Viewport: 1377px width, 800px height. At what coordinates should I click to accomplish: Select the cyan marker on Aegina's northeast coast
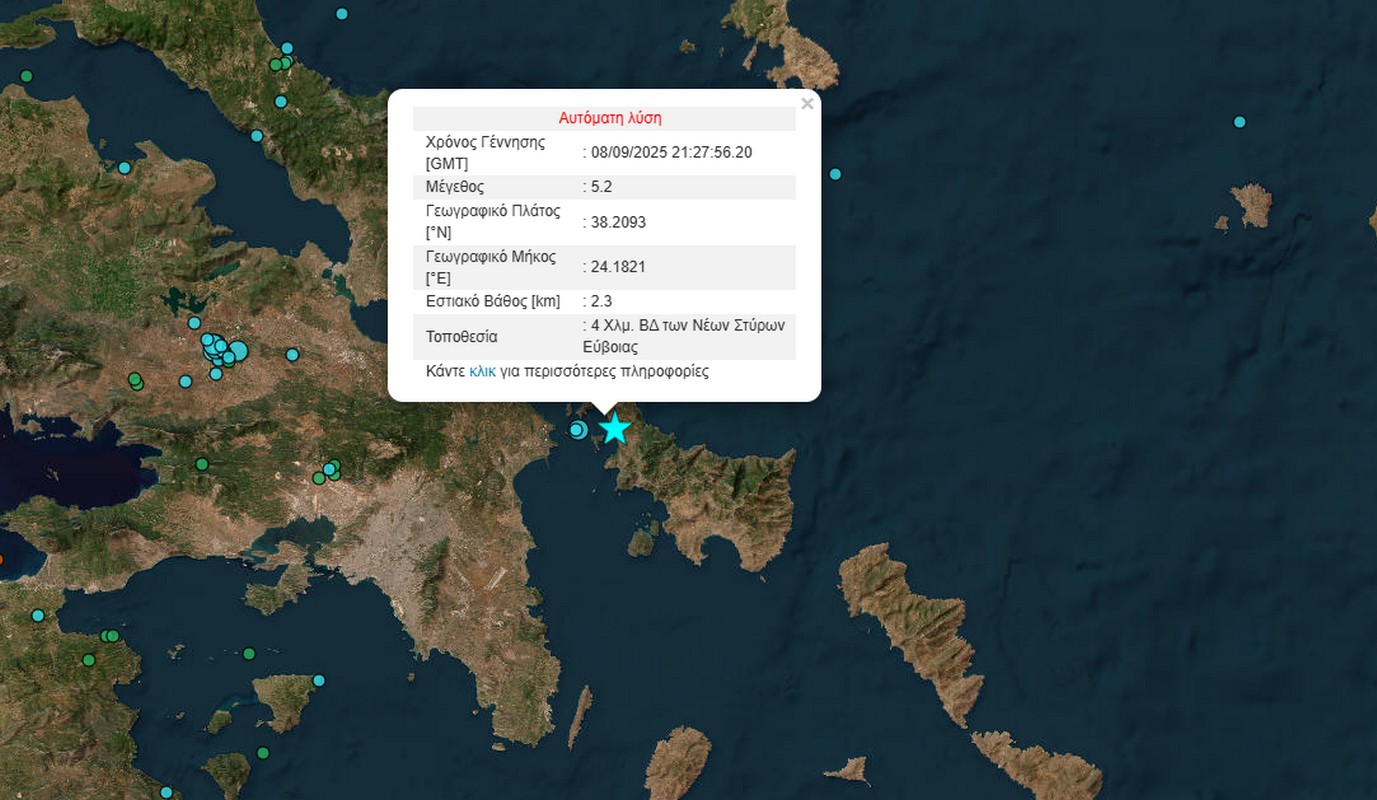(319, 680)
